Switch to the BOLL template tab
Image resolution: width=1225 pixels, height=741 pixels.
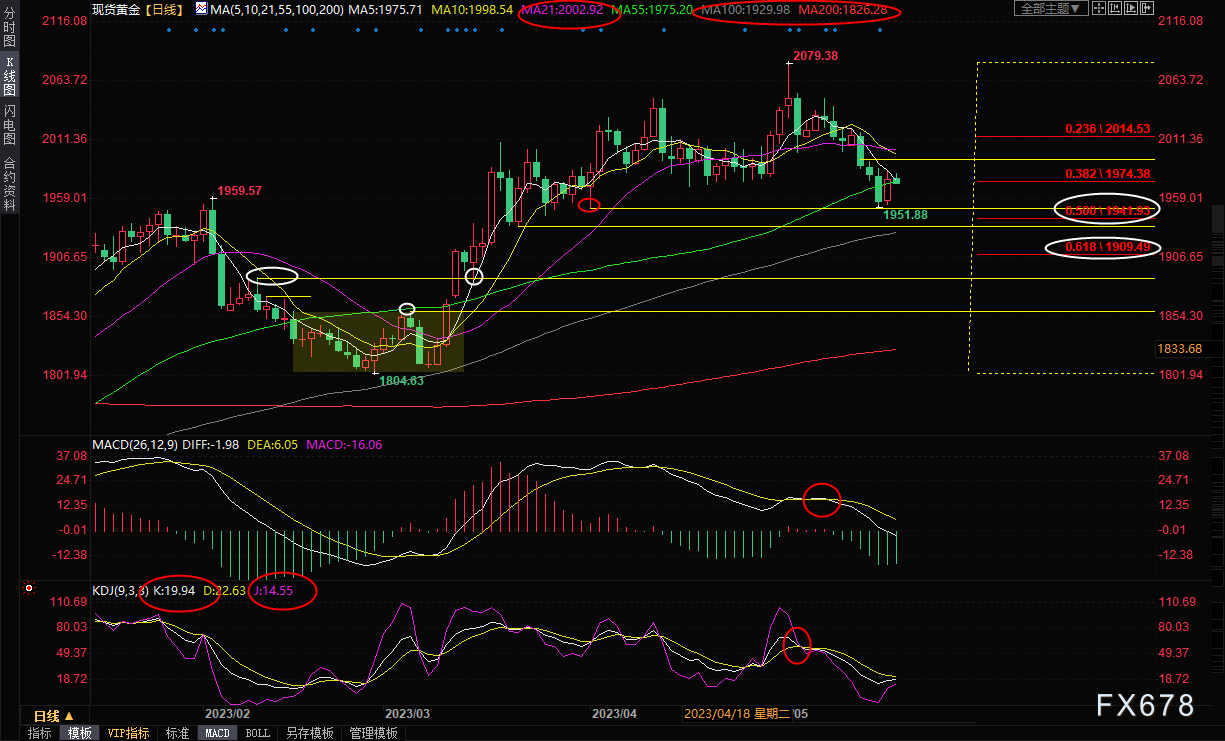coord(257,733)
